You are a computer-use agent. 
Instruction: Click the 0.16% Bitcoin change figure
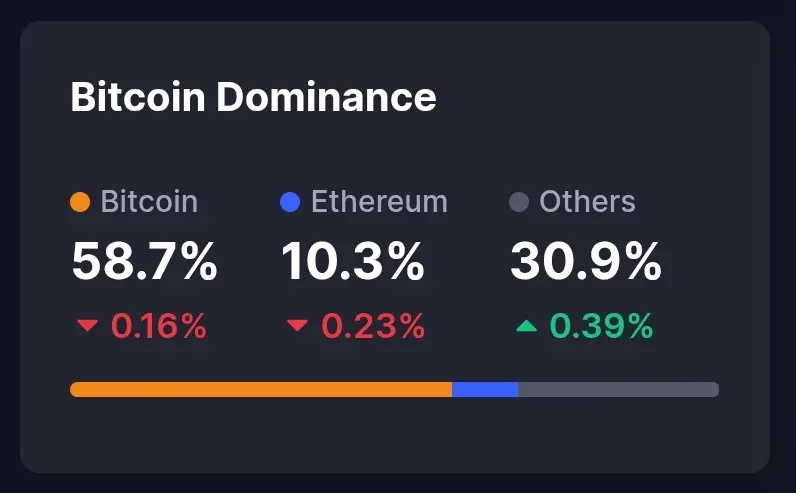coord(158,326)
